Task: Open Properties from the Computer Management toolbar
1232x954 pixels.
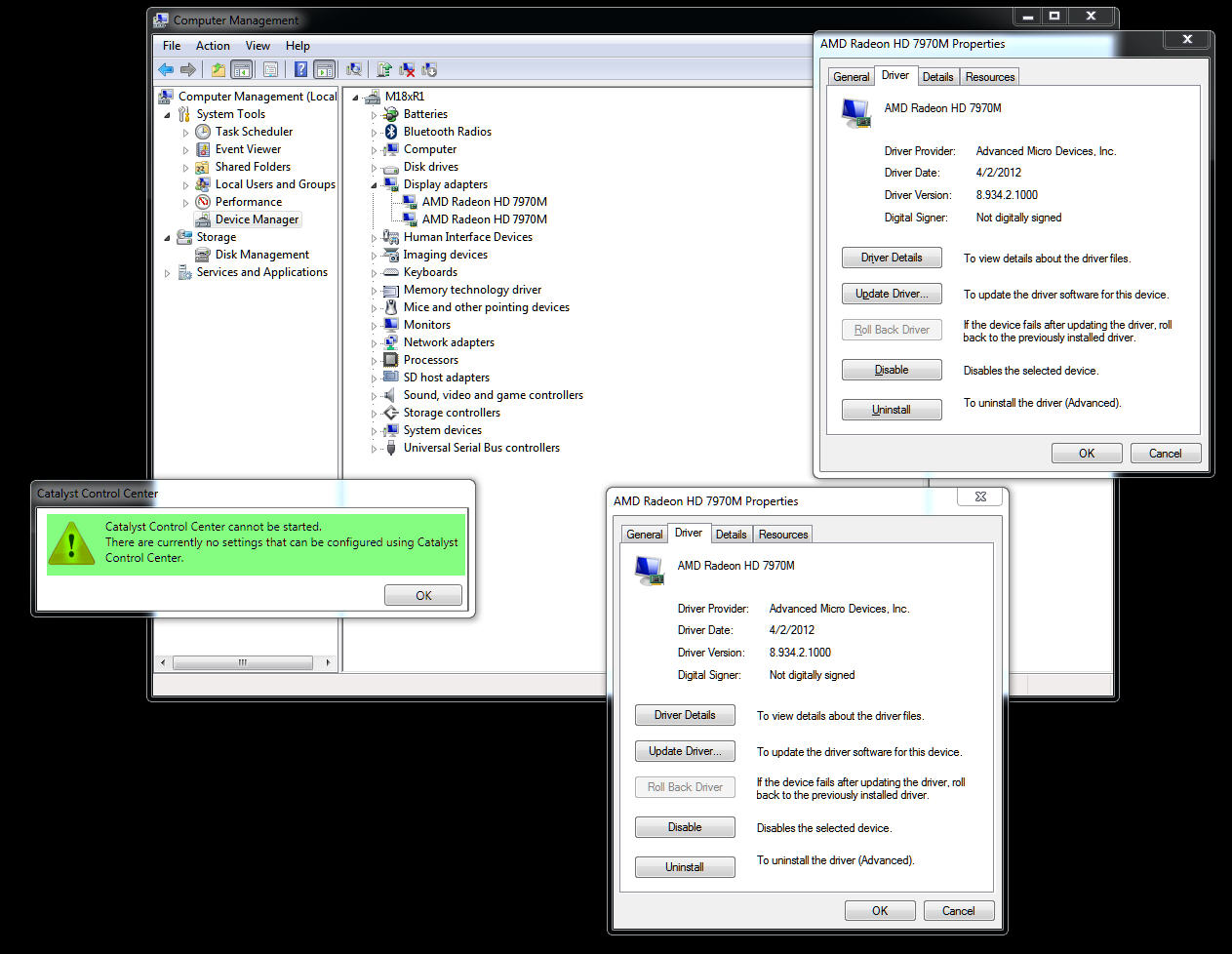Action: point(270,69)
